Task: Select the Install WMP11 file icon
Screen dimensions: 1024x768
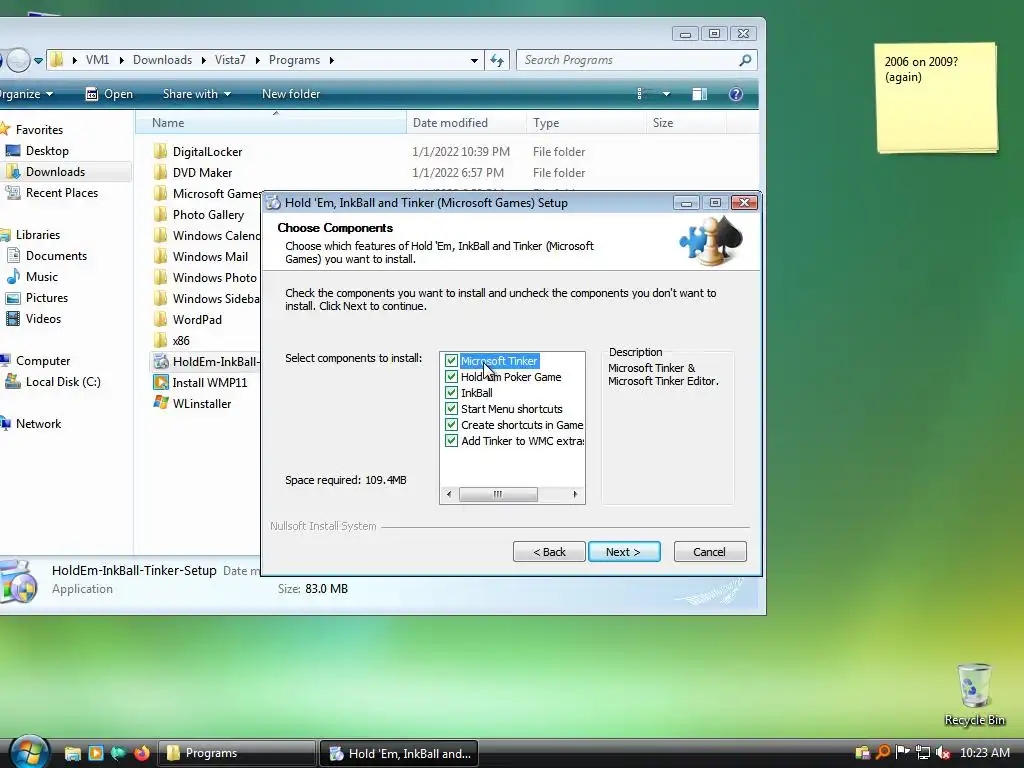Action: [161, 382]
